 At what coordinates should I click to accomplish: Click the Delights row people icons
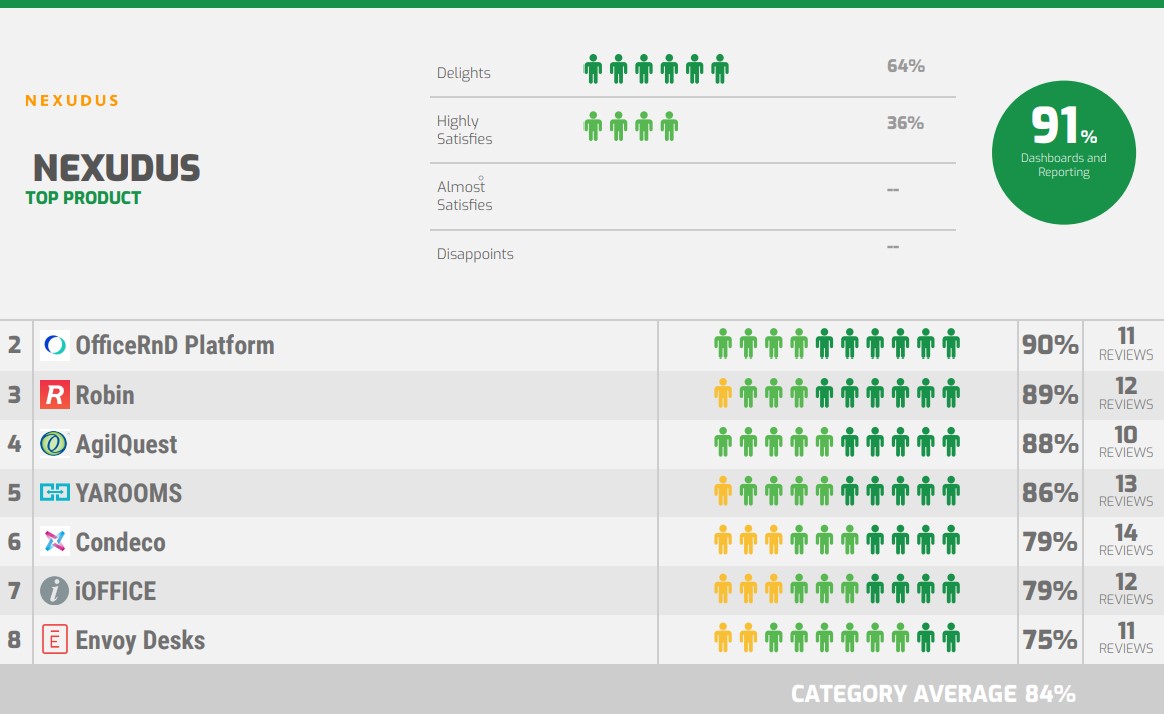tap(656, 69)
